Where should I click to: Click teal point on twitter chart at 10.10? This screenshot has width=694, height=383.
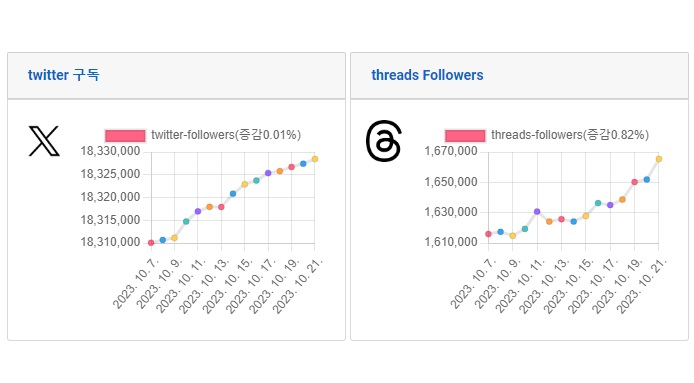[186, 221]
